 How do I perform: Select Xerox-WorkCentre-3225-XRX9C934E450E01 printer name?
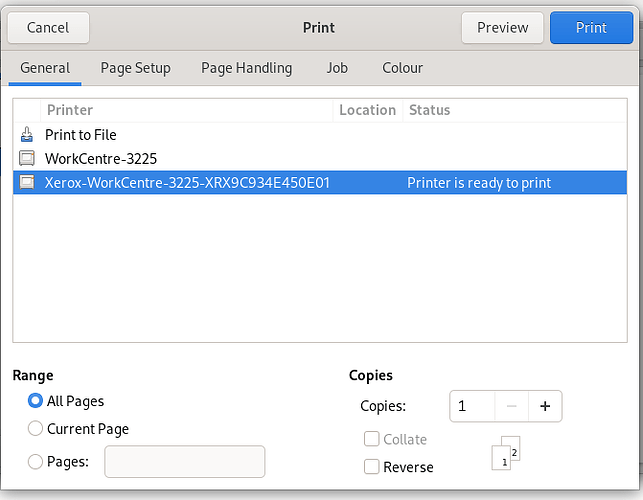coord(187,183)
